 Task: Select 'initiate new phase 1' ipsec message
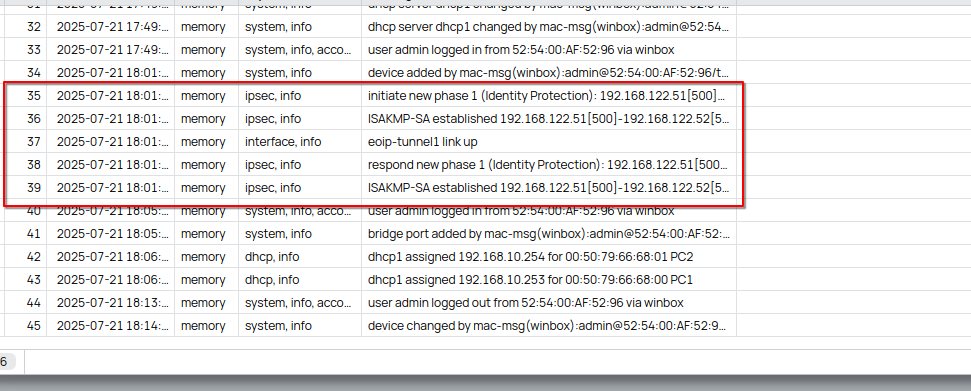point(548,96)
